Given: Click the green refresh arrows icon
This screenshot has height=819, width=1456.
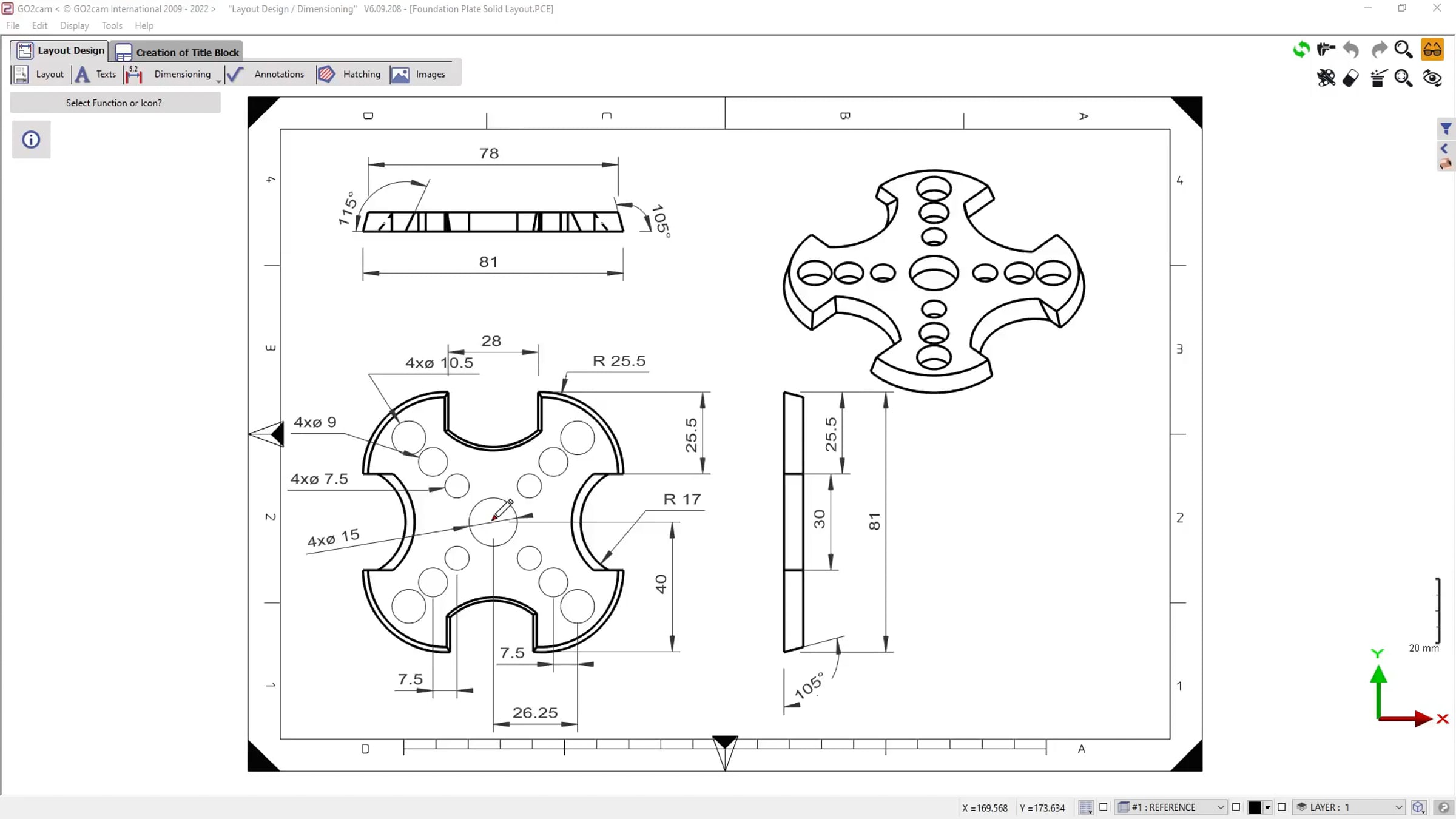Looking at the screenshot, I should point(1301,49).
